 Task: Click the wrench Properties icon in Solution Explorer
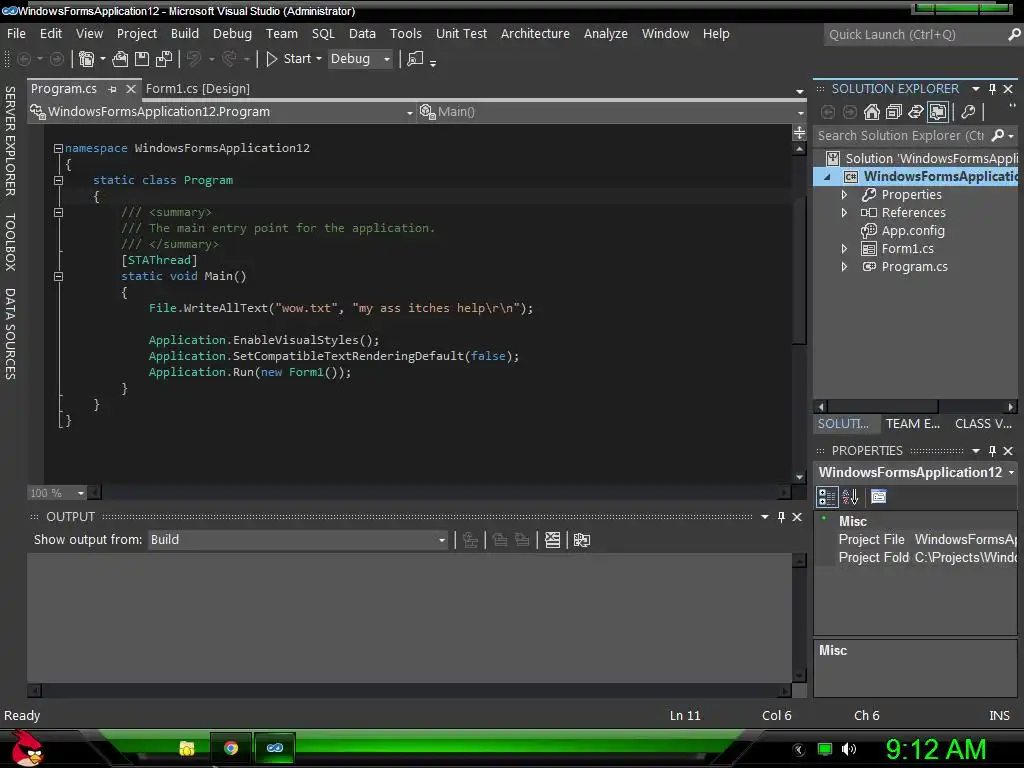coord(968,112)
